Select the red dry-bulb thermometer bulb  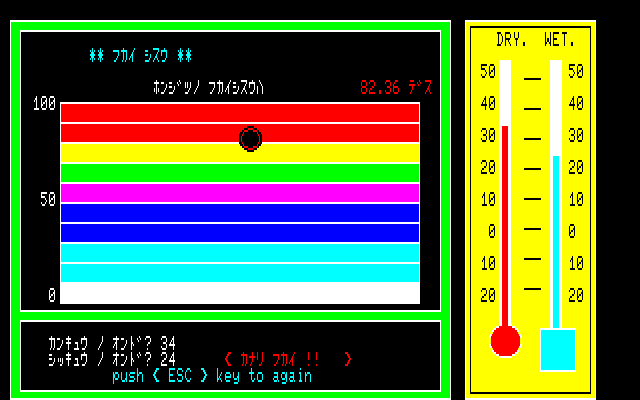click(x=505, y=341)
